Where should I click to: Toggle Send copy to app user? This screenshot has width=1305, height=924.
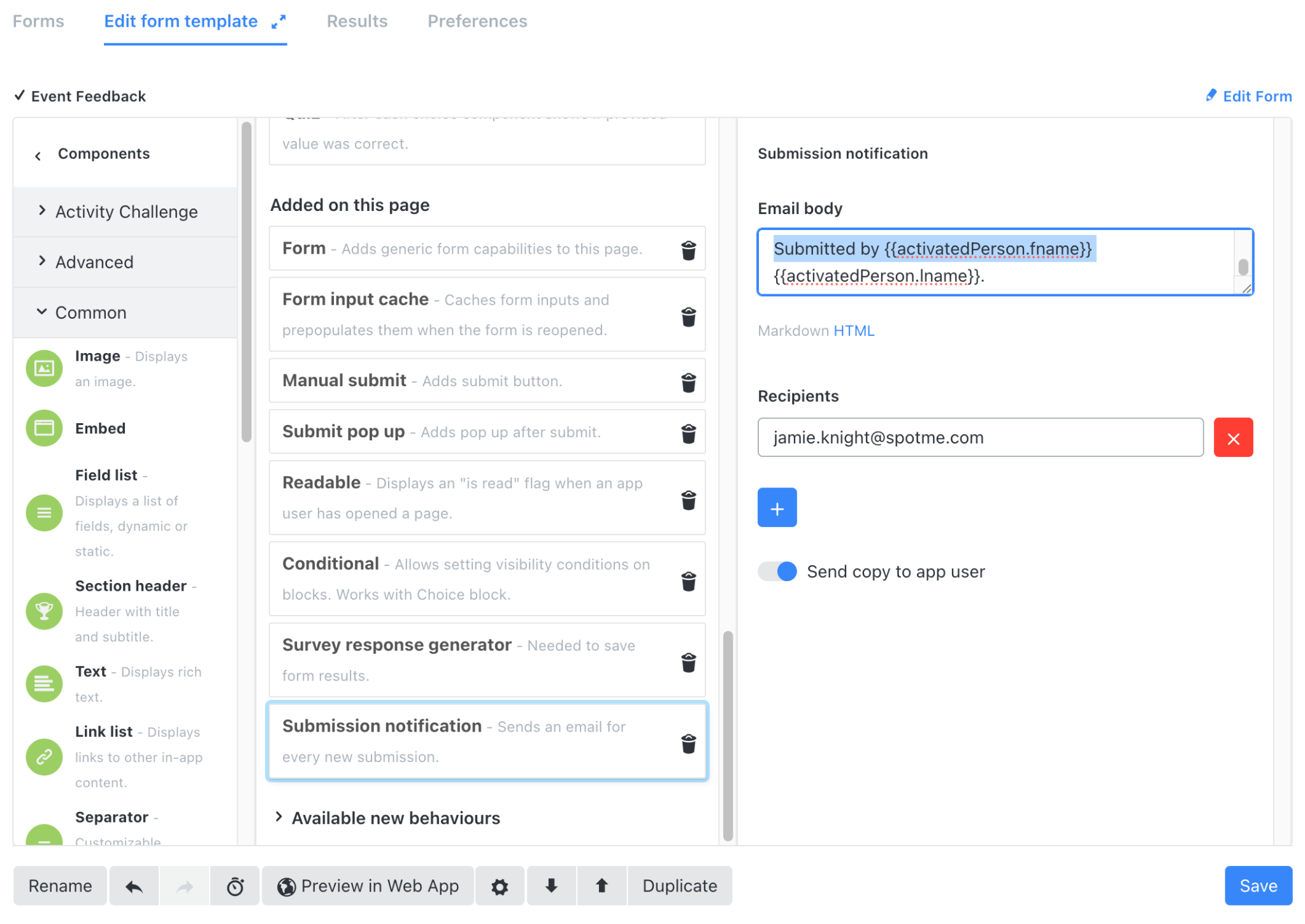point(777,571)
